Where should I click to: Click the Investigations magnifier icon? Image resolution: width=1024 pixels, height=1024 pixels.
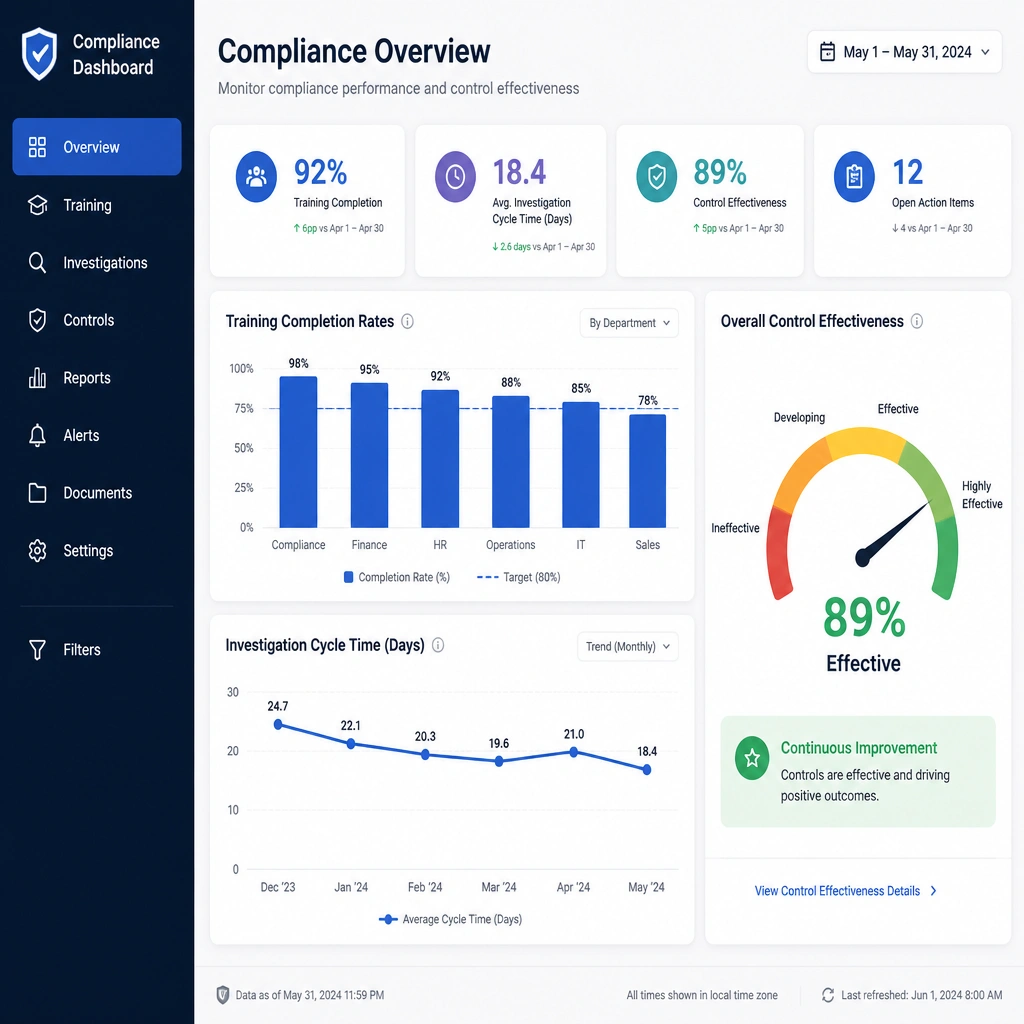37,263
